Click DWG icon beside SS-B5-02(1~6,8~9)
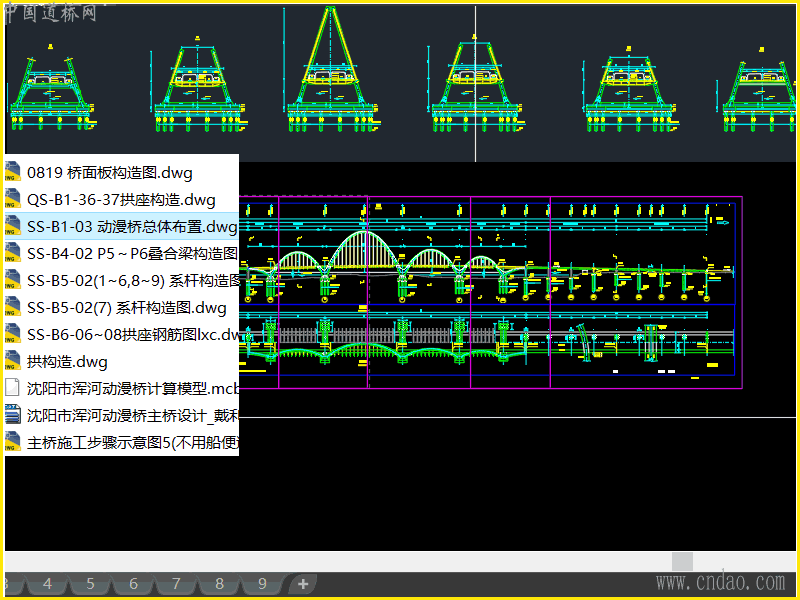Viewport: 800px width, 600px height. (13, 280)
